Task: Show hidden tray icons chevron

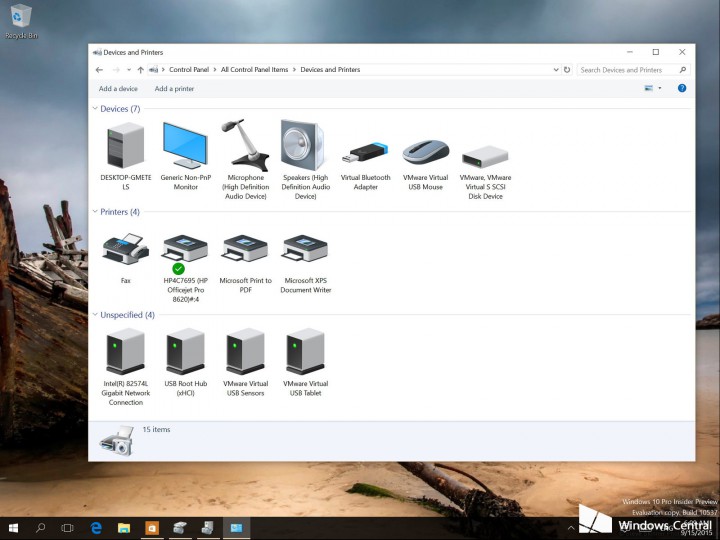Action: click(x=571, y=529)
